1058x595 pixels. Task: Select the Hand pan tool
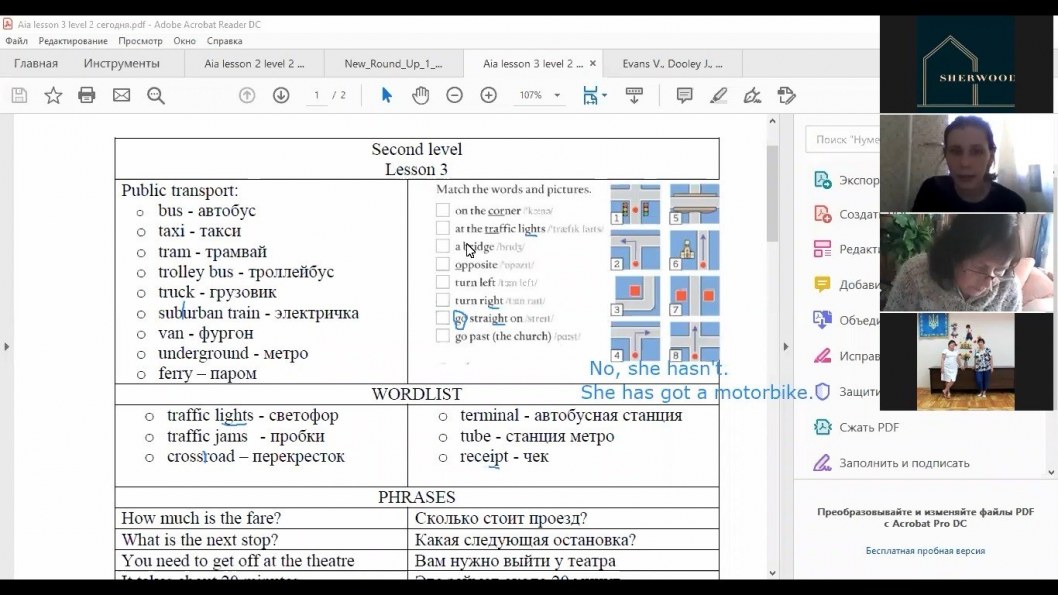point(420,95)
